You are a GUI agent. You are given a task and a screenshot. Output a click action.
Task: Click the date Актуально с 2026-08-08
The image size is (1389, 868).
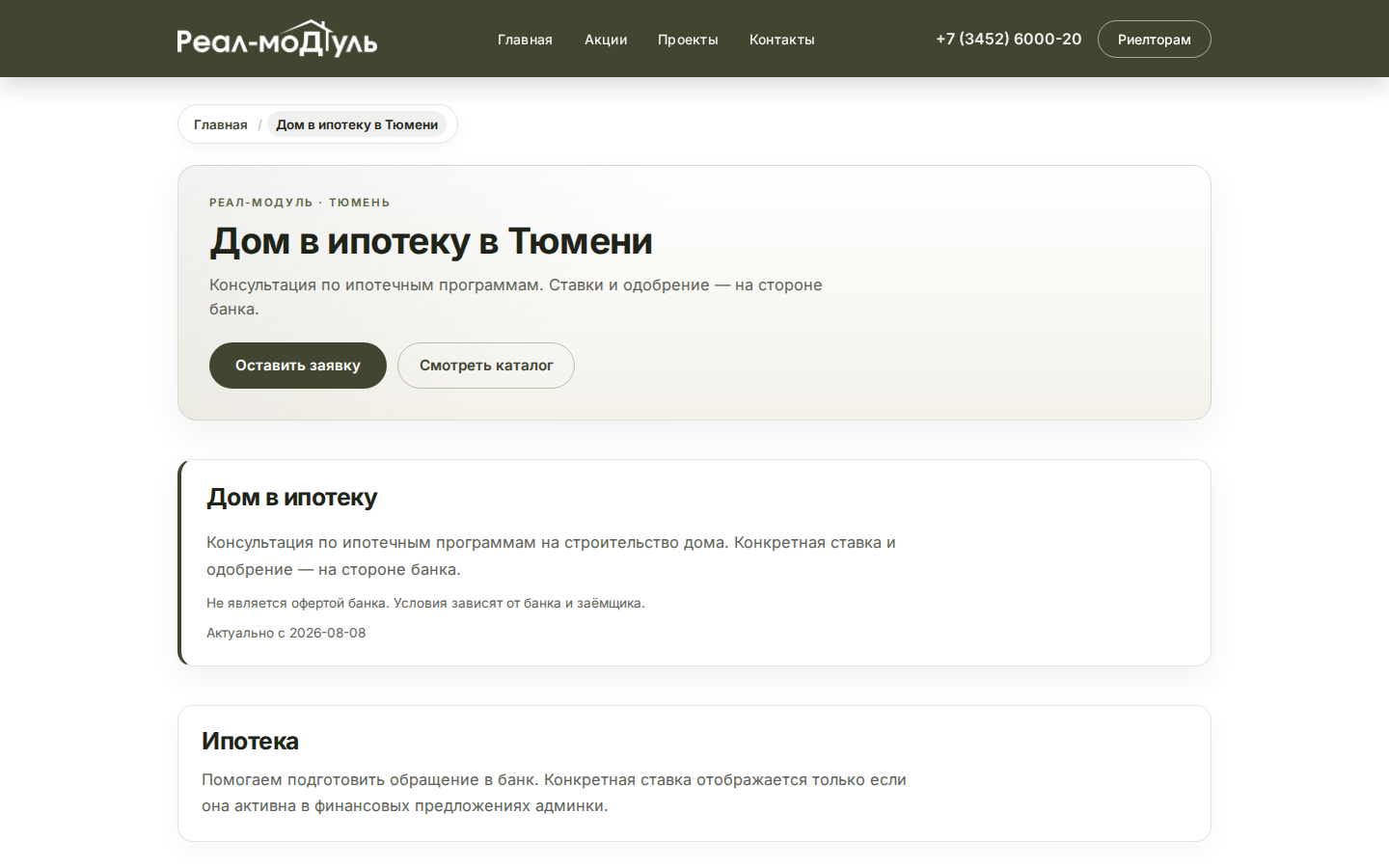click(286, 633)
